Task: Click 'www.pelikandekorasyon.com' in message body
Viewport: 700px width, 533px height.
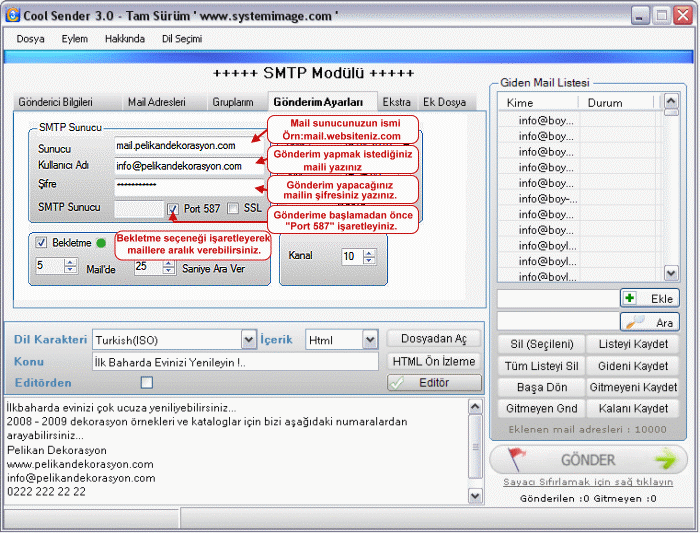Action: pos(80,464)
